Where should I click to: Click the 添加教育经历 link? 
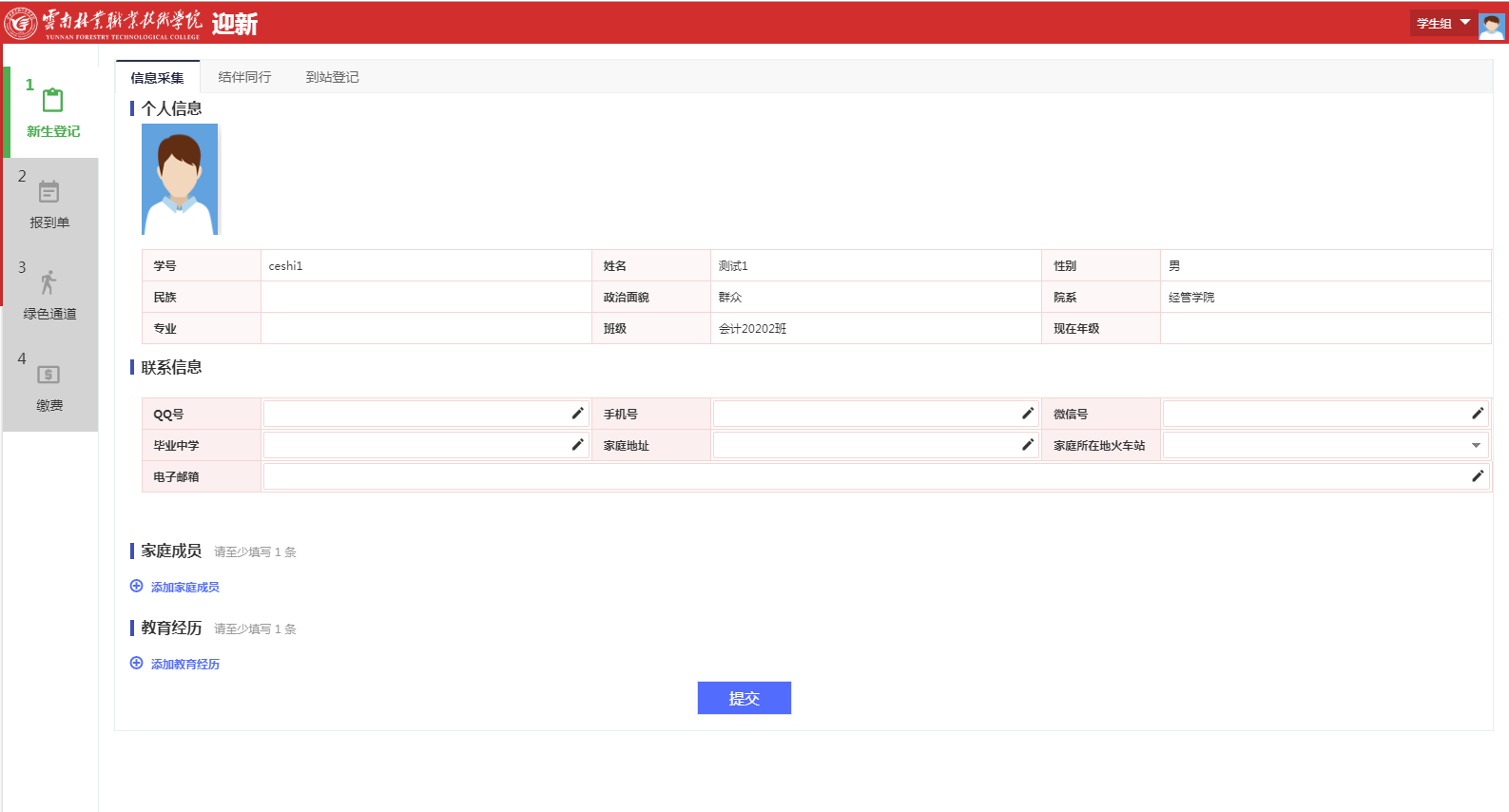[x=184, y=665]
